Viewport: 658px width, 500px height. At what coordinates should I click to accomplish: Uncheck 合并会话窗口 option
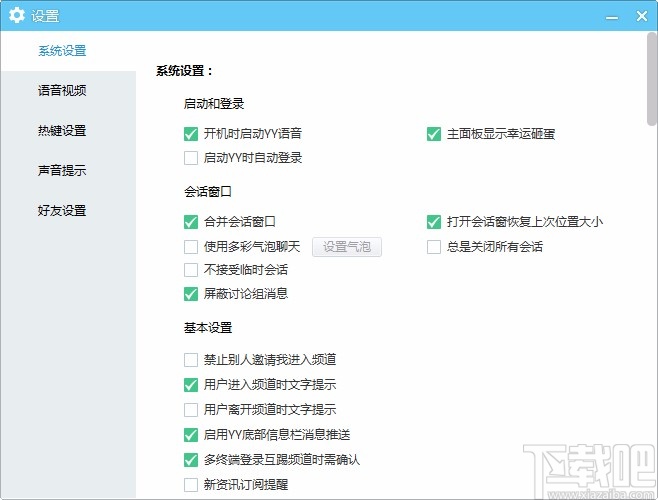pyautogui.click(x=191, y=222)
